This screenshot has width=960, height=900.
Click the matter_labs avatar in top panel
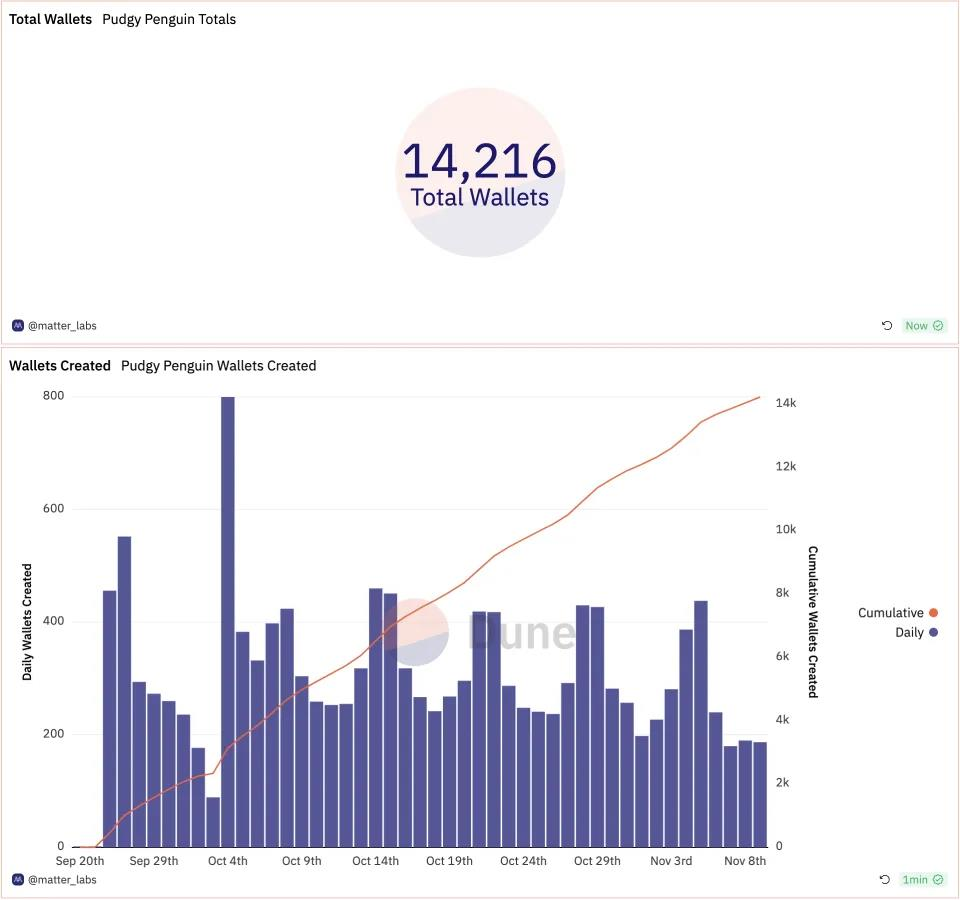[18, 326]
